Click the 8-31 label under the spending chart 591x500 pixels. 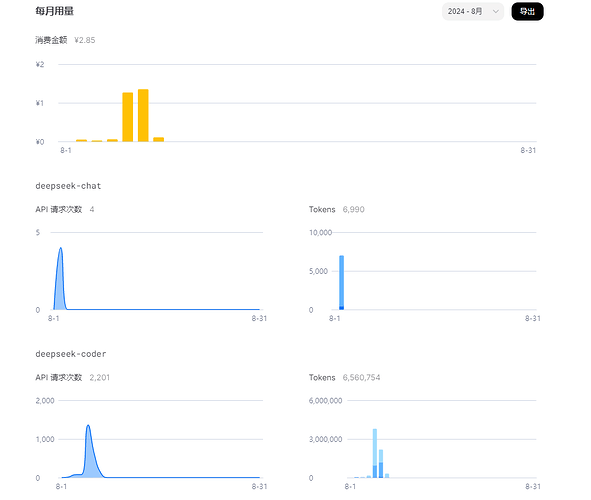528,150
